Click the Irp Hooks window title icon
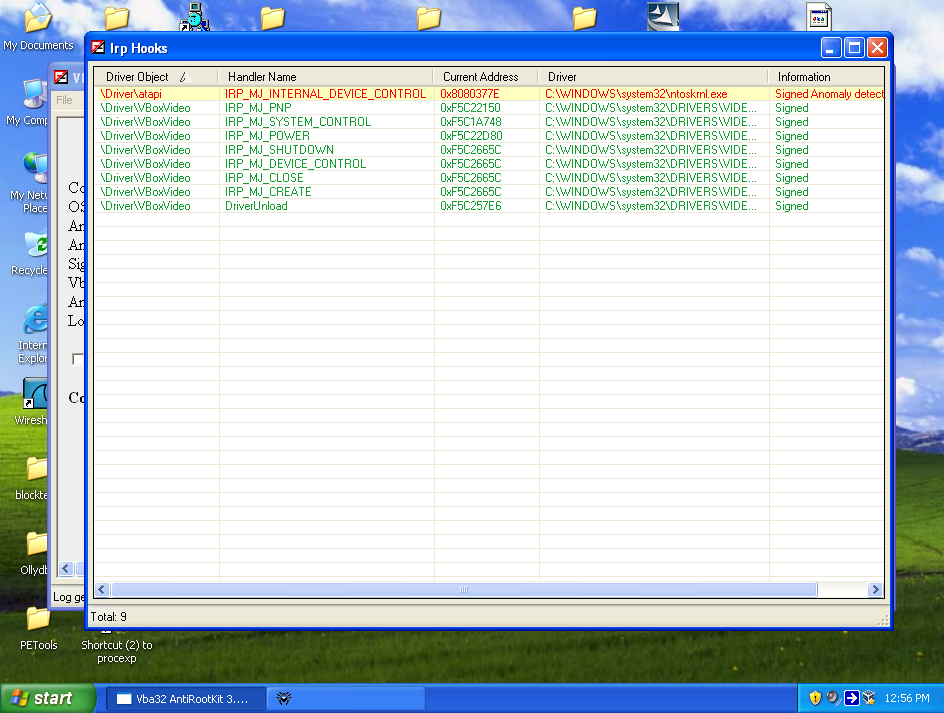 [98, 48]
